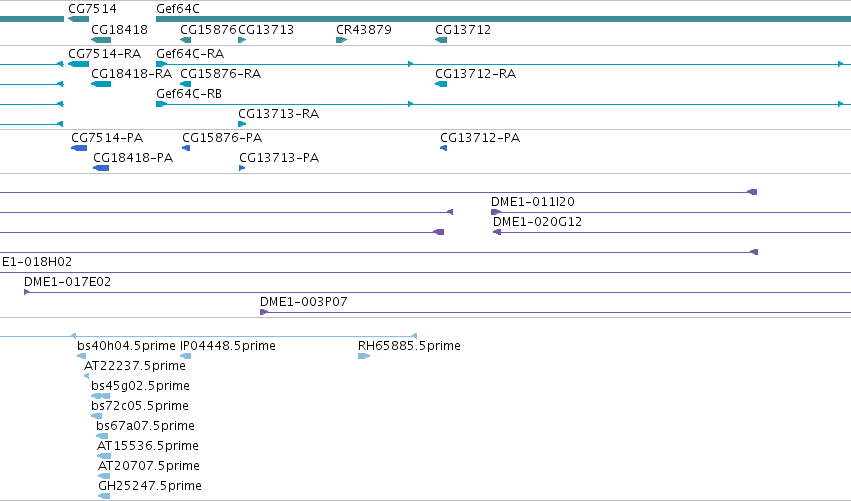Select transcript label CG7514-RA
The image size is (851, 501).
104,53
